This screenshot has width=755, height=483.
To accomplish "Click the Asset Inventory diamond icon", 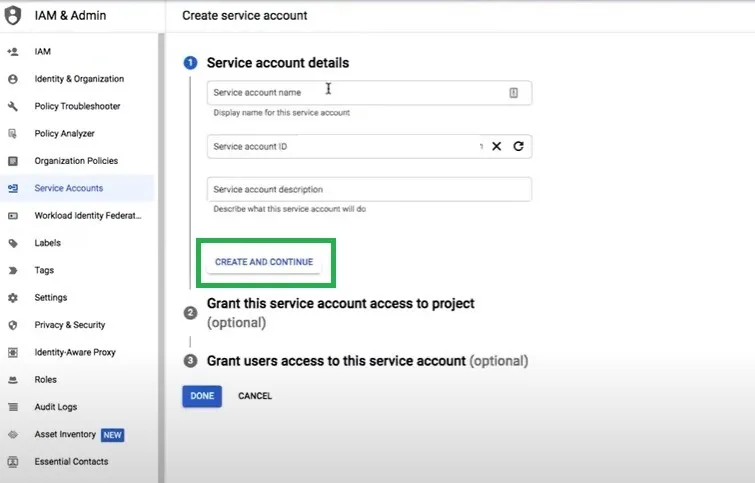I will (x=13, y=434).
